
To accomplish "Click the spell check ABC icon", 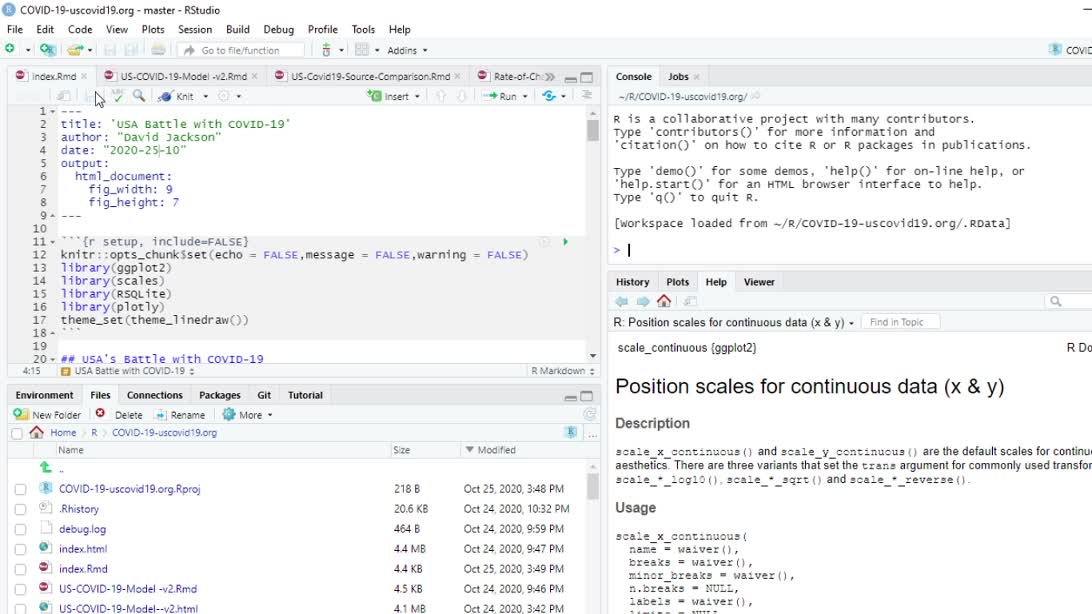I will 118,96.
